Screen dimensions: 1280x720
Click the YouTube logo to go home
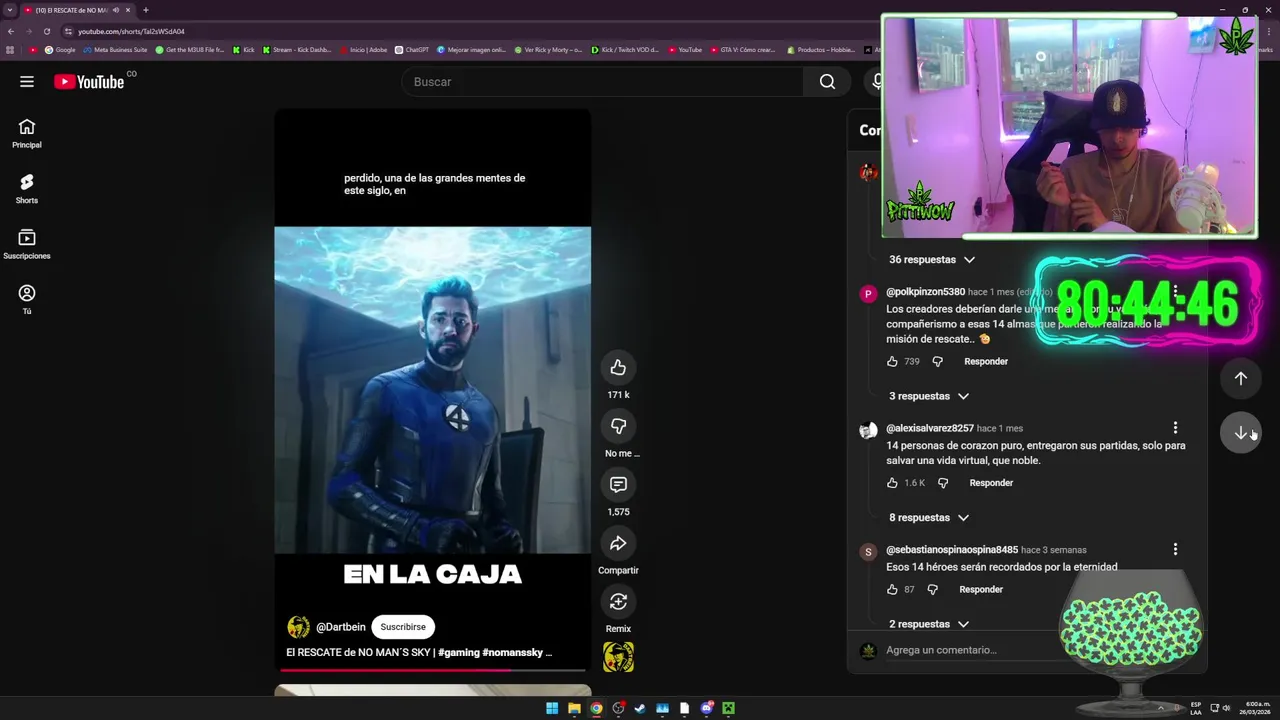pyautogui.click(x=89, y=82)
